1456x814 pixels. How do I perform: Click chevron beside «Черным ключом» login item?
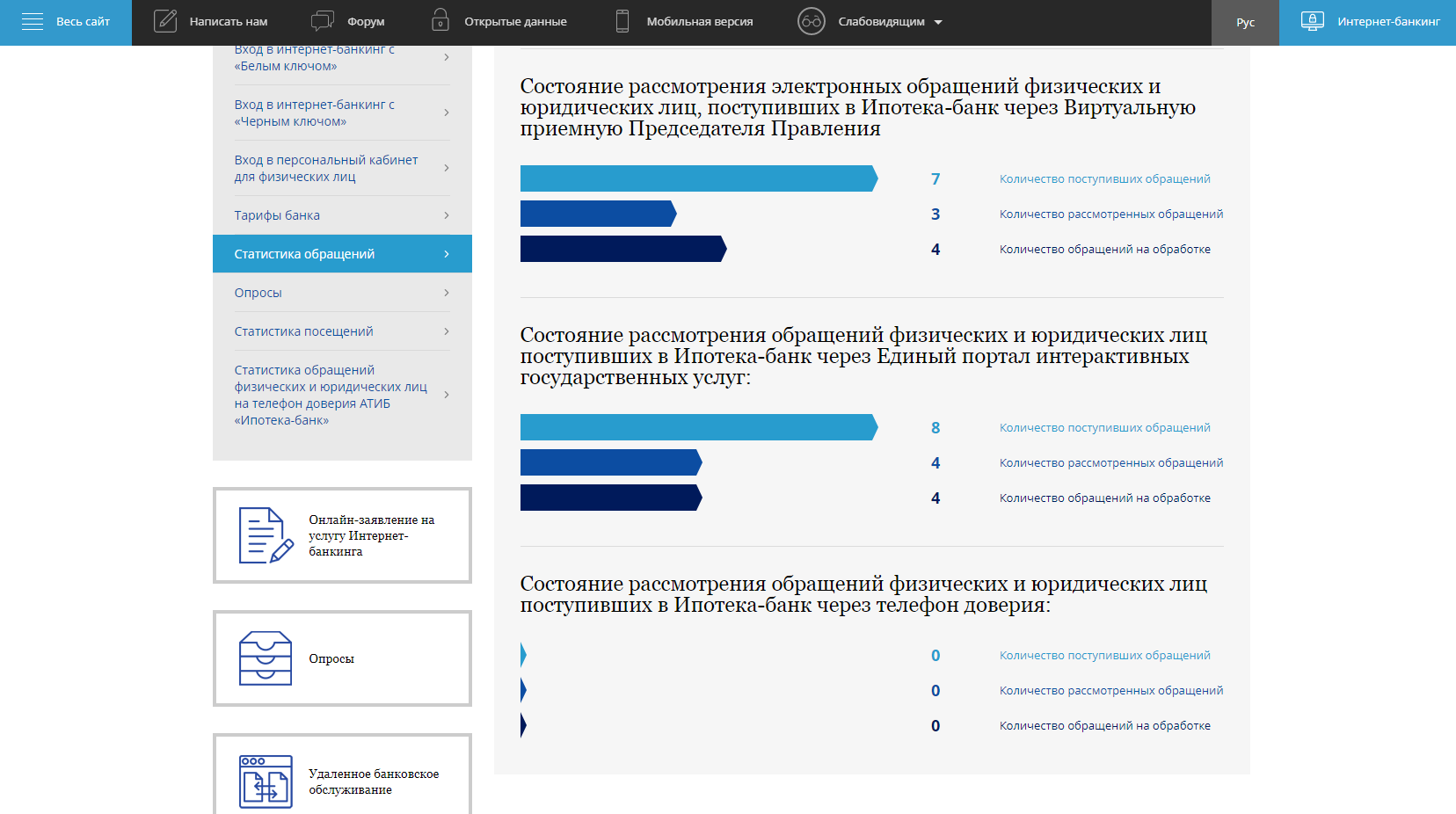pyautogui.click(x=447, y=113)
